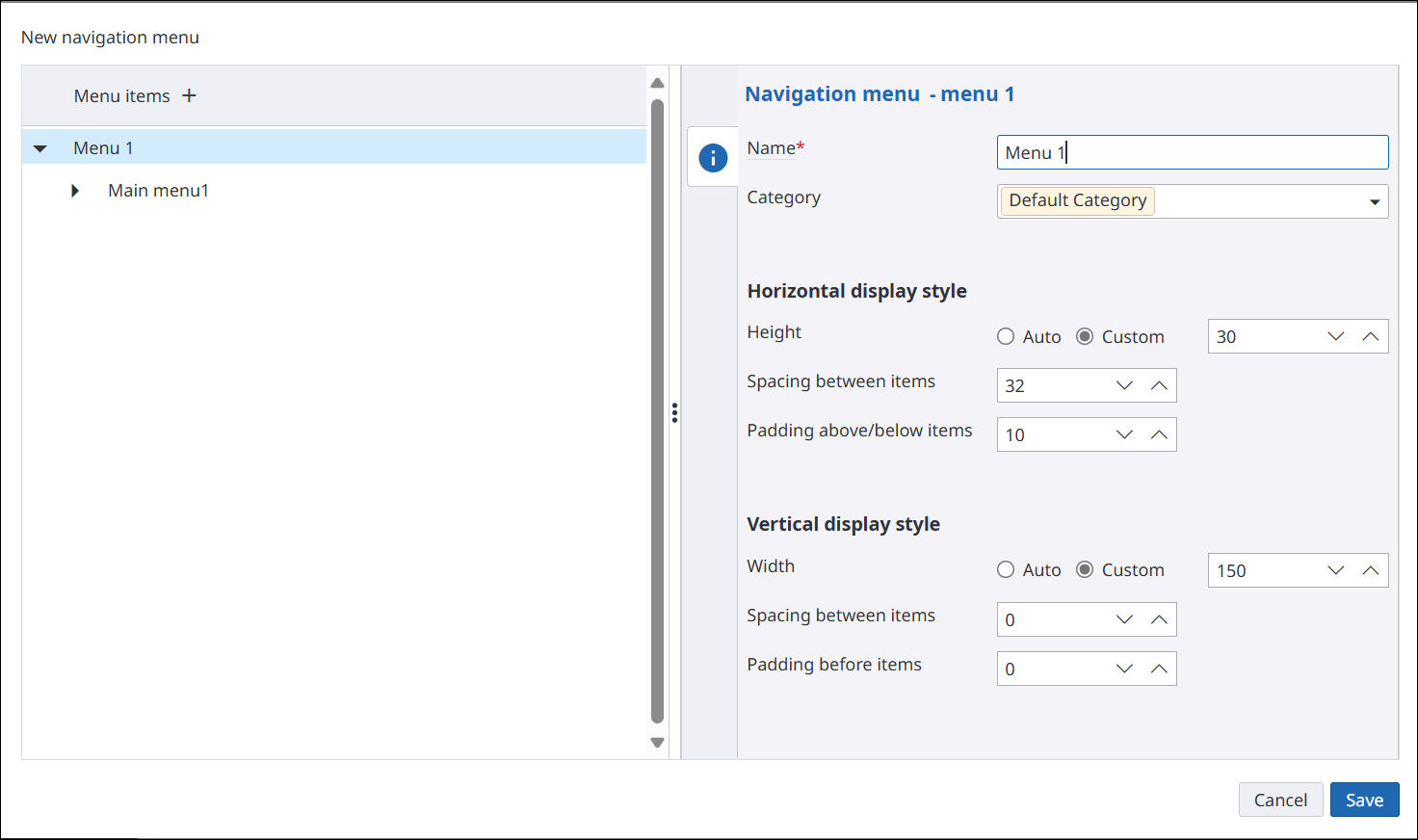Viewport: 1418px width, 840px height.
Task: Expand the Main menu1 tree node
Action: tap(75, 191)
